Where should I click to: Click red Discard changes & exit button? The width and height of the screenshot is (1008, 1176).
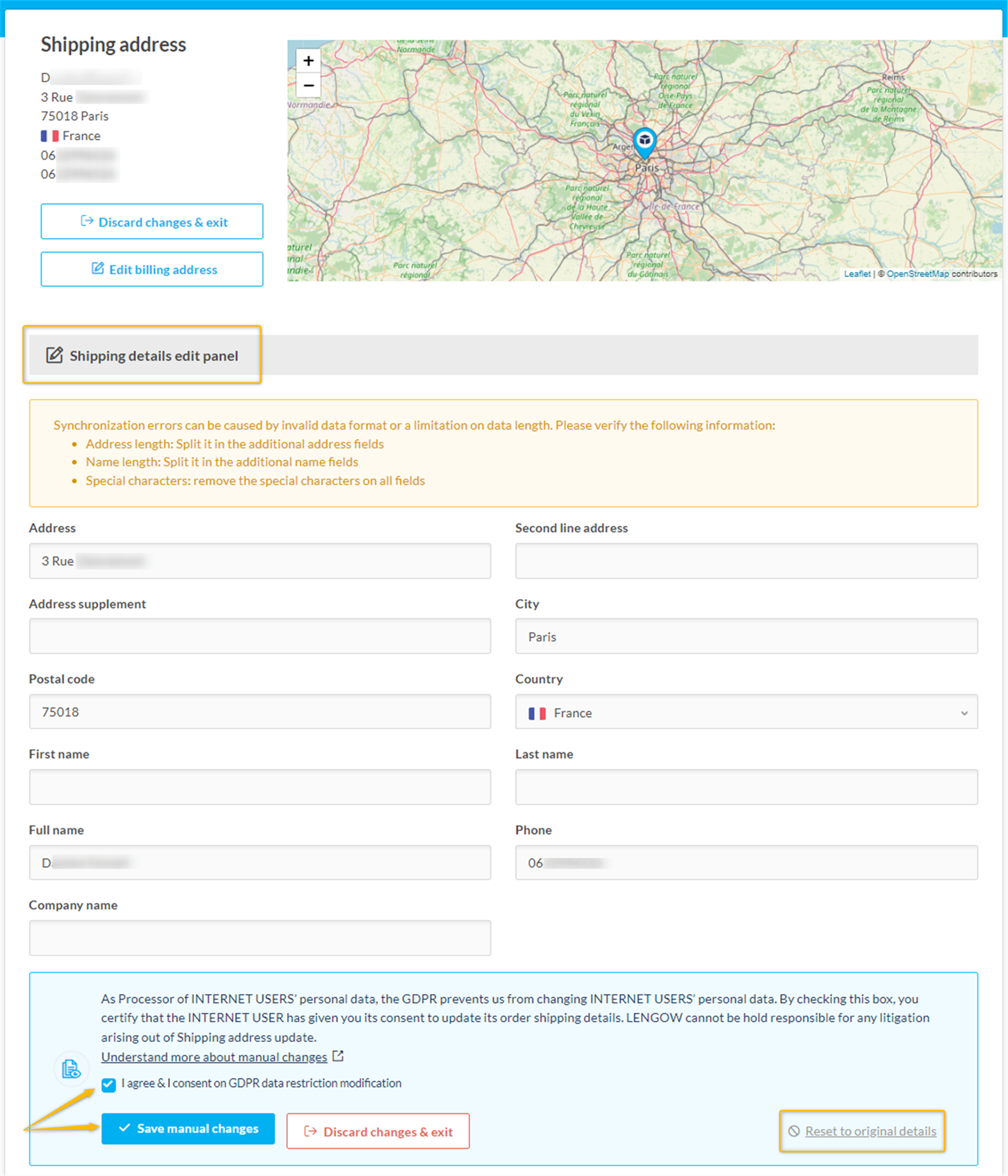click(378, 1131)
